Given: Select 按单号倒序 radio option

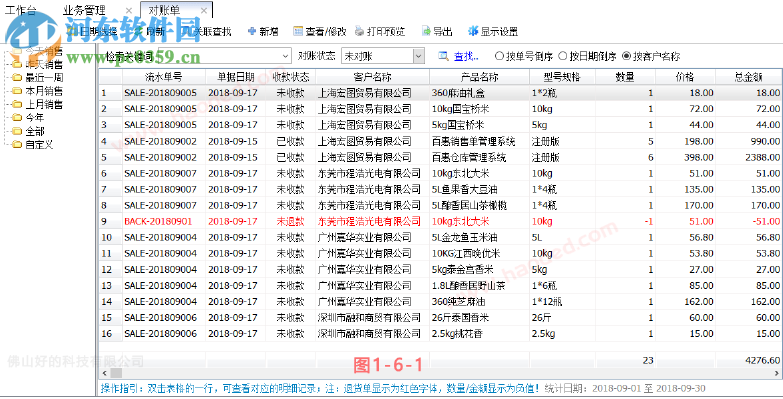Looking at the screenshot, I should pos(523,56).
